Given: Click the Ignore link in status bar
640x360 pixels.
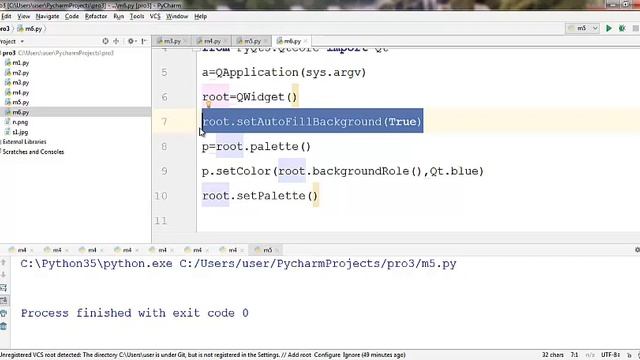Looking at the screenshot, I should (x=351, y=355).
